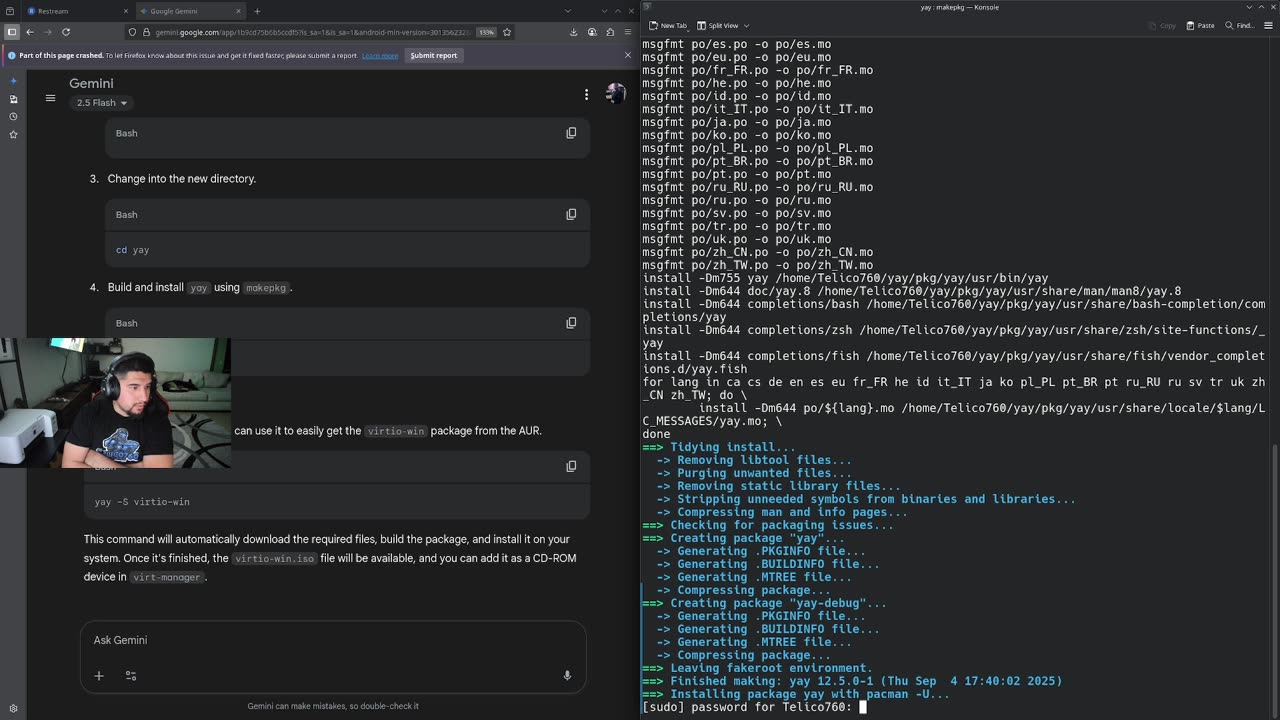1280x720 pixels.
Task: Click the 'yay -S virtio-win' command text
Action: (142, 502)
